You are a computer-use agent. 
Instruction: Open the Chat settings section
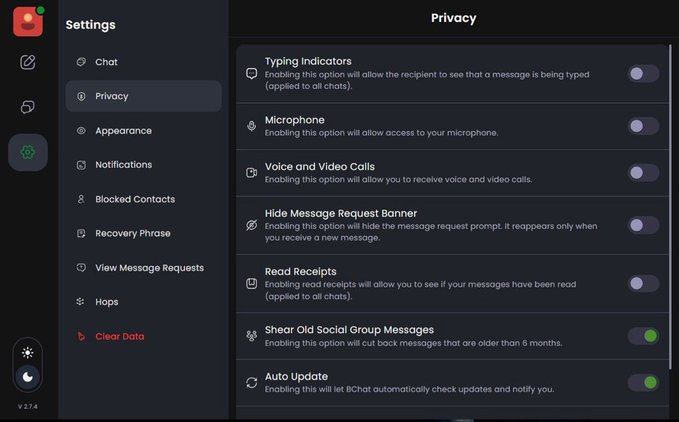point(143,62)
